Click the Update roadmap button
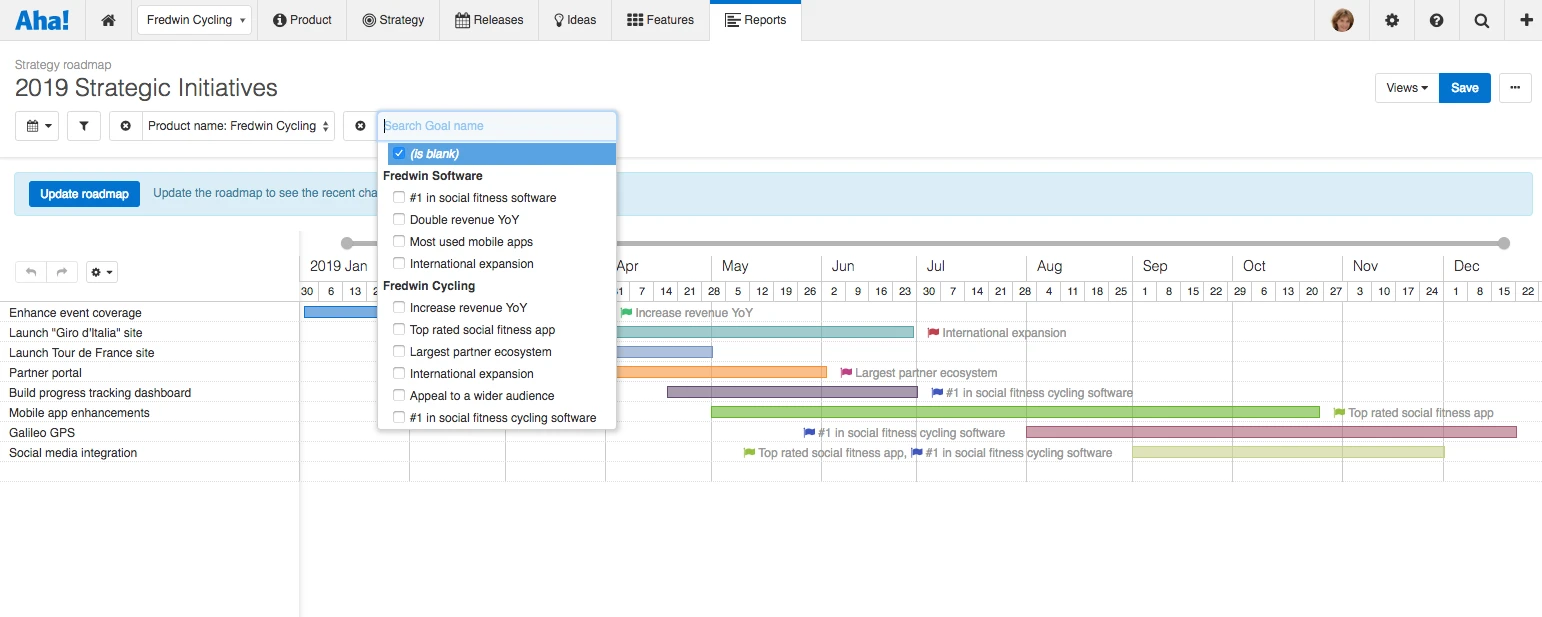This screenshot has width=1542, height=617. 84,194
